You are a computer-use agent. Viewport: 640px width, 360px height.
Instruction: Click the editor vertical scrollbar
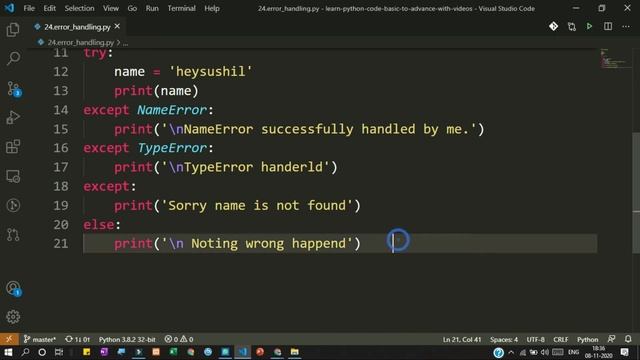pos(636,192)
